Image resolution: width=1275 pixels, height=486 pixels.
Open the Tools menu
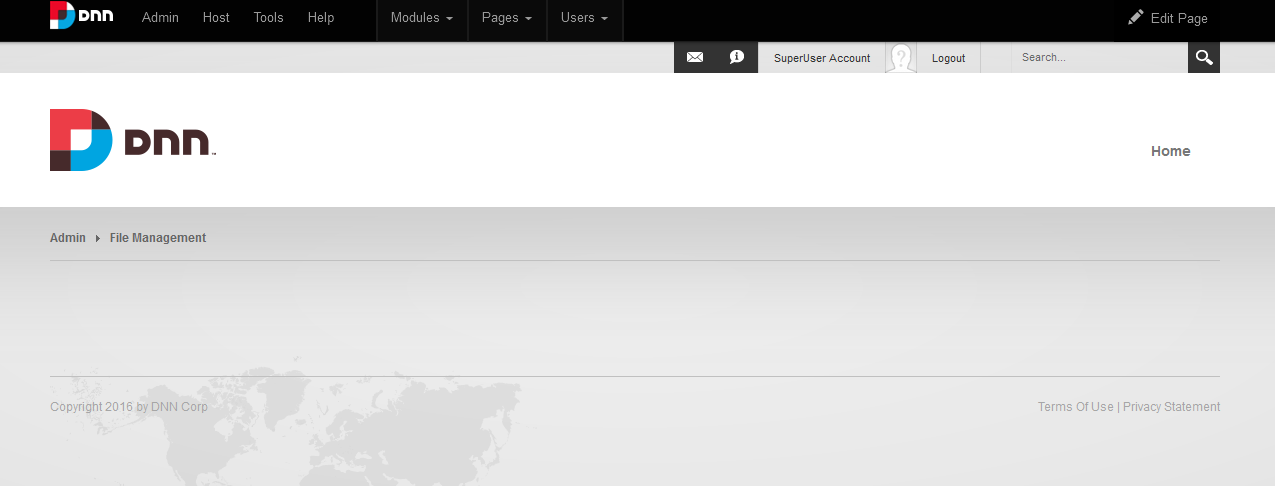(x=269, y=18)
